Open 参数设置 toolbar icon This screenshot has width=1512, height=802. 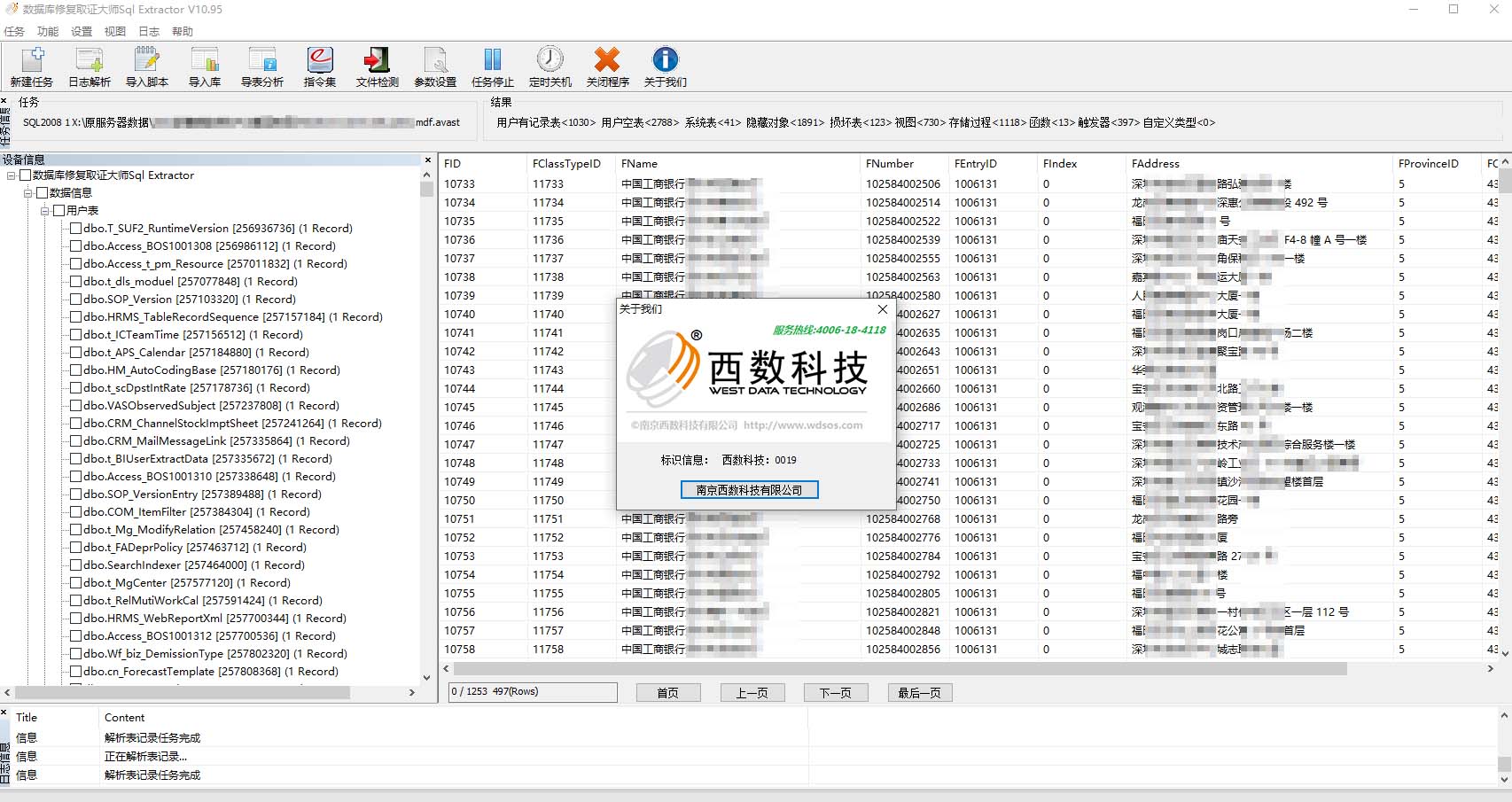[435, 67]
